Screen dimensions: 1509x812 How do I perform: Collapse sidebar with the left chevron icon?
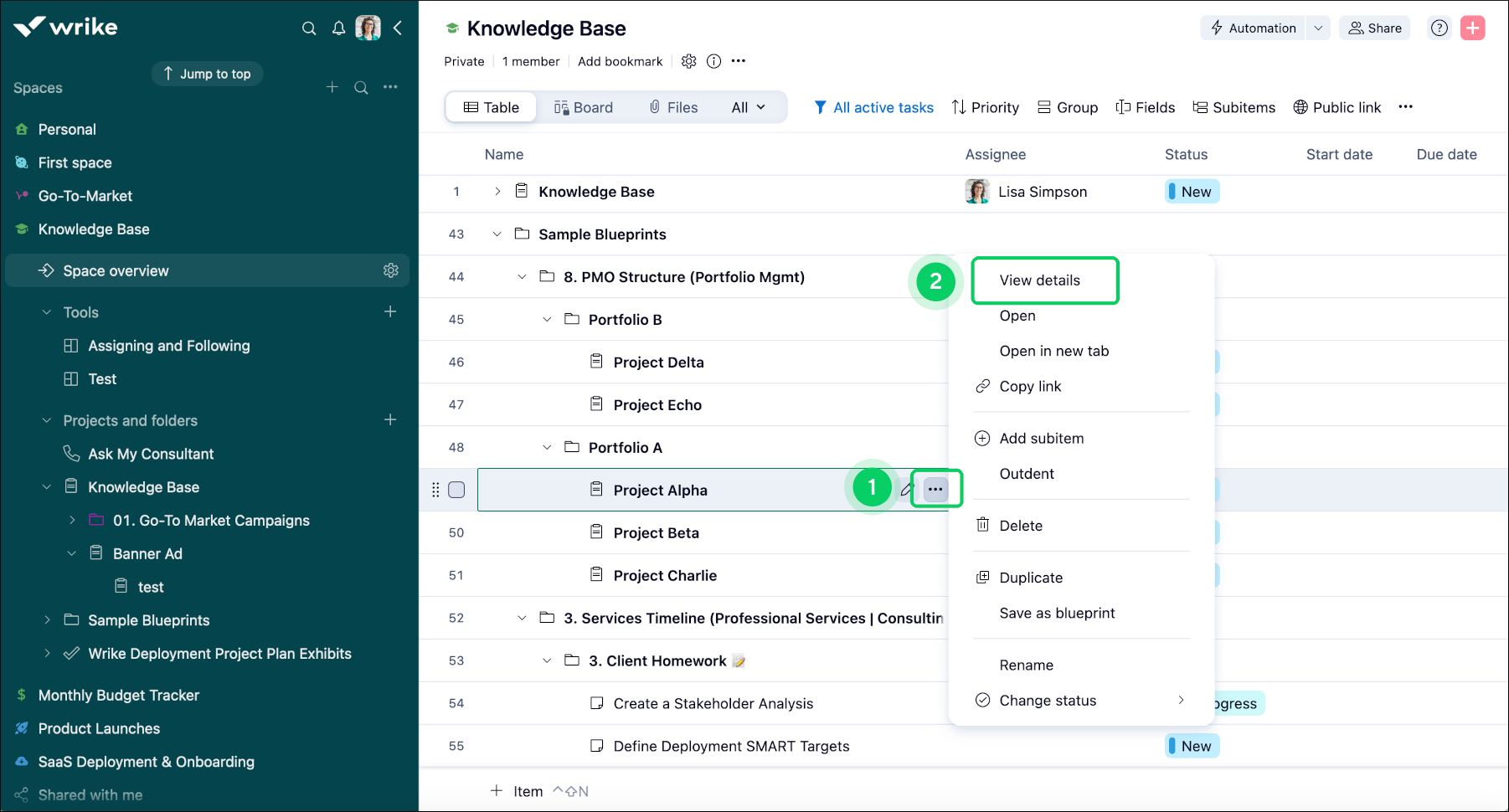[398, 28]
